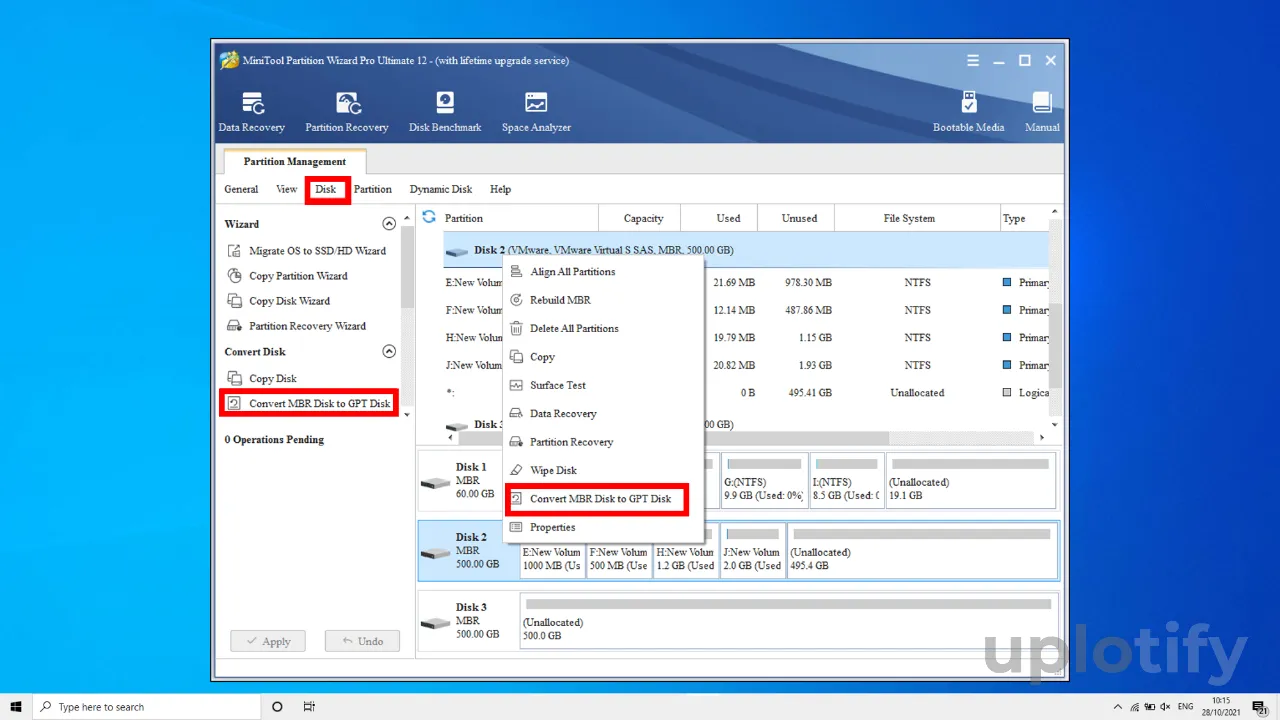Choose Surface Test from context menu
Viewport: 1280px width, 720px height.
(603, 385)
